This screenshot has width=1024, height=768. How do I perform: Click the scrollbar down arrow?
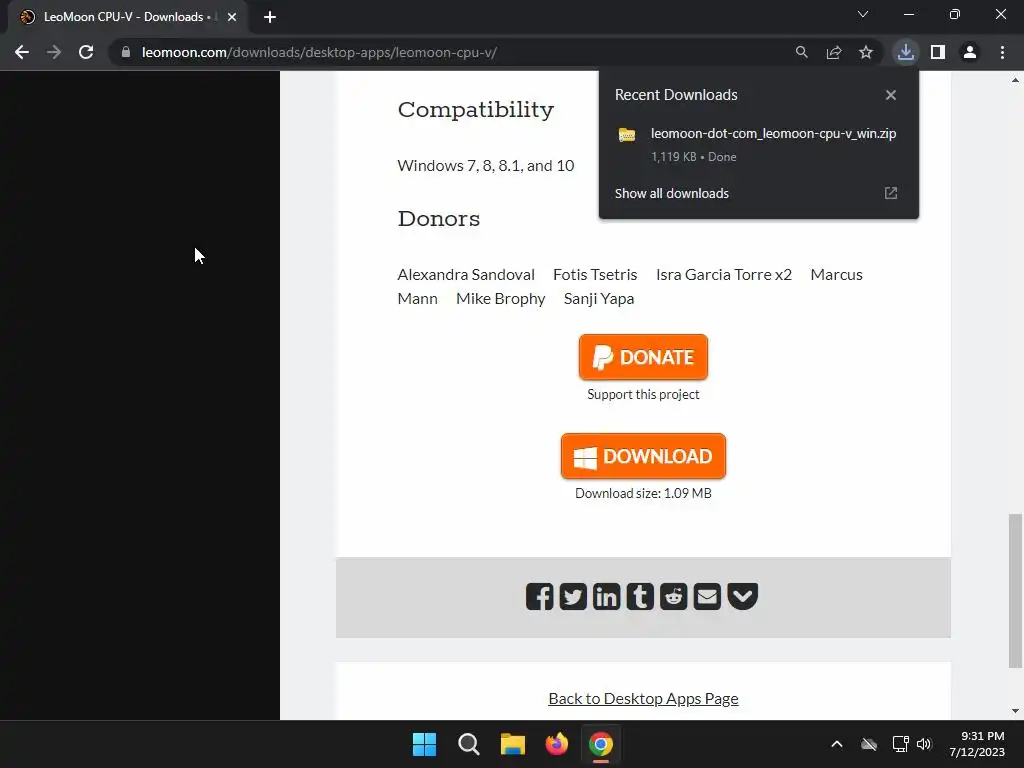click(1015, 711)
